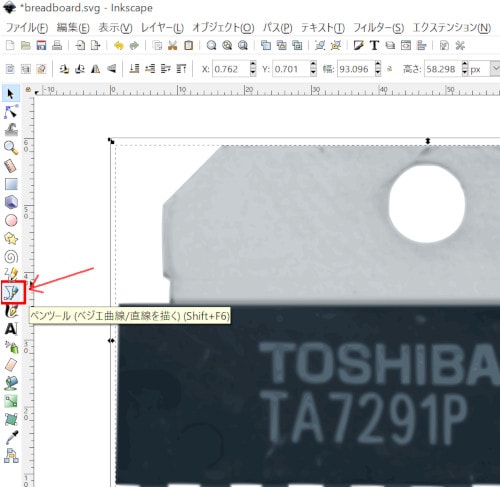This screenshot has width=500, height=487.
Task: Click the Import icon
Action: [80, 45]
